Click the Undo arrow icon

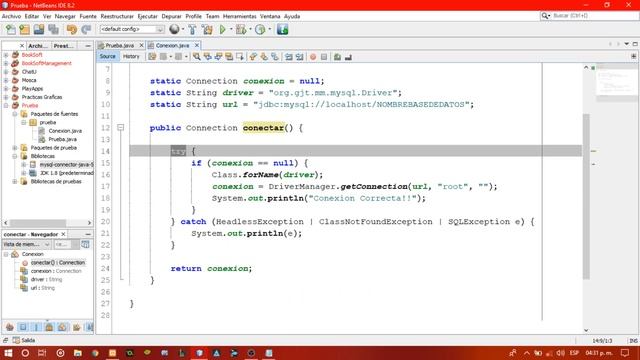pos(71,29)
